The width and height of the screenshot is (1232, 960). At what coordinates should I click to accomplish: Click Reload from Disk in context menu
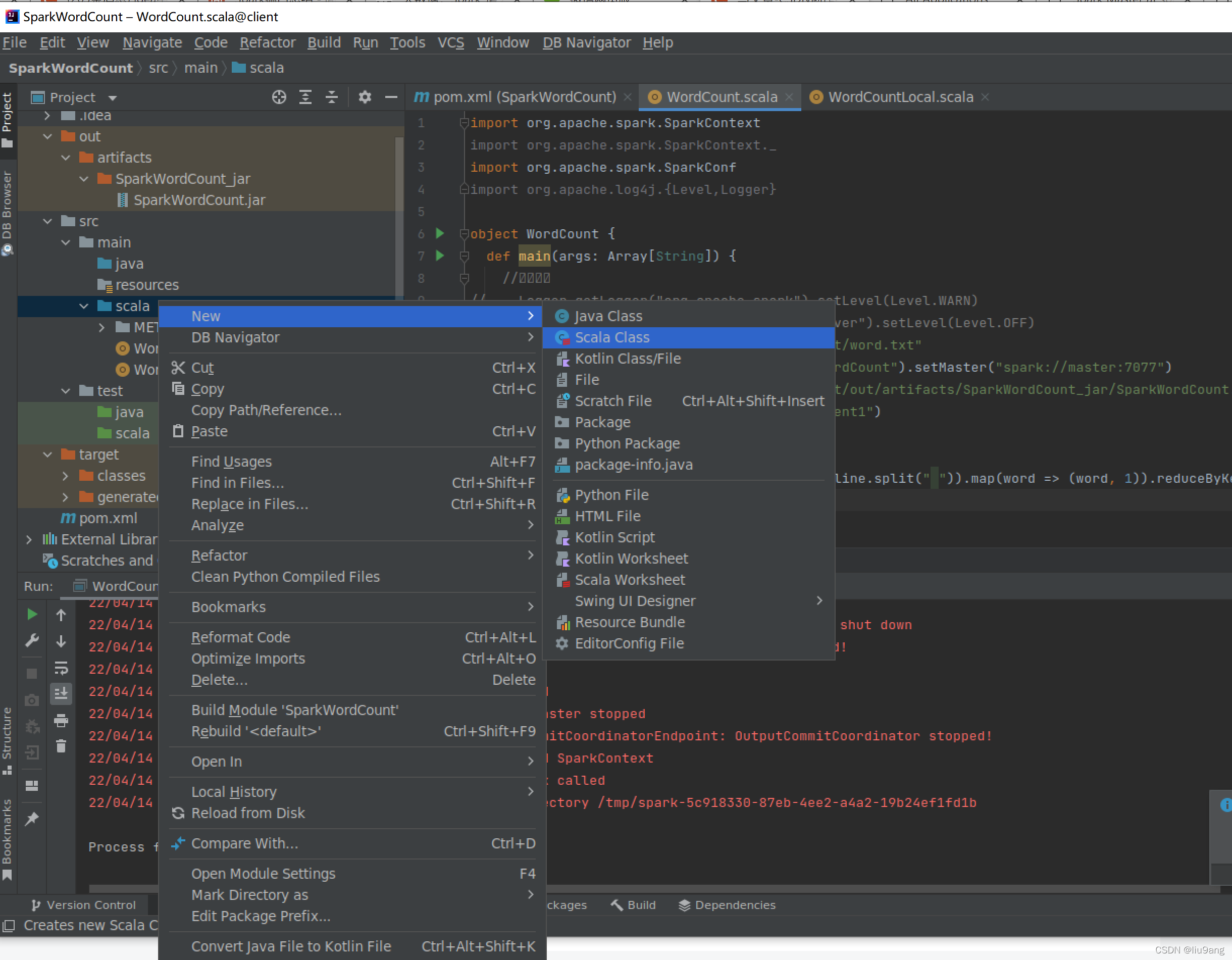352,814
